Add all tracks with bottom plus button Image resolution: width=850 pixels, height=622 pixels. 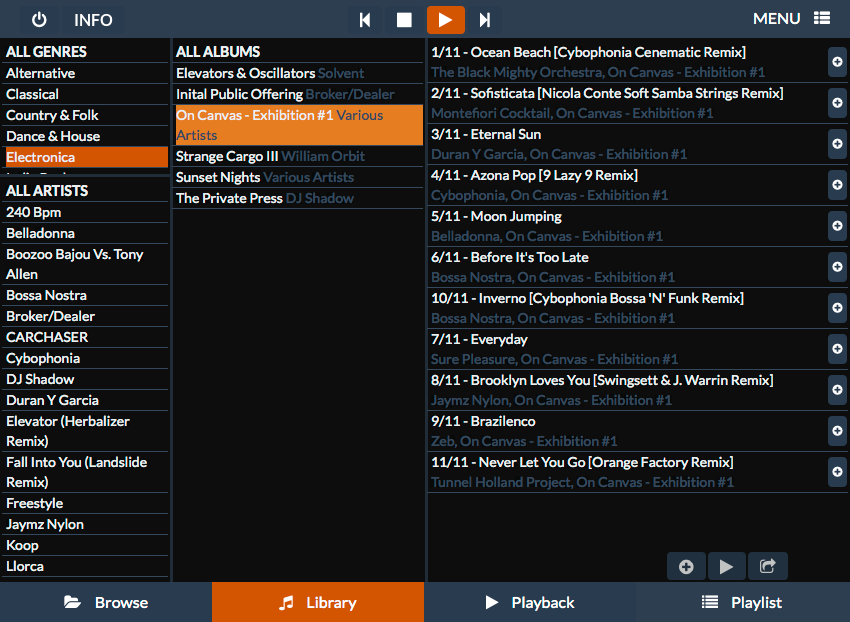pos(686,567)
